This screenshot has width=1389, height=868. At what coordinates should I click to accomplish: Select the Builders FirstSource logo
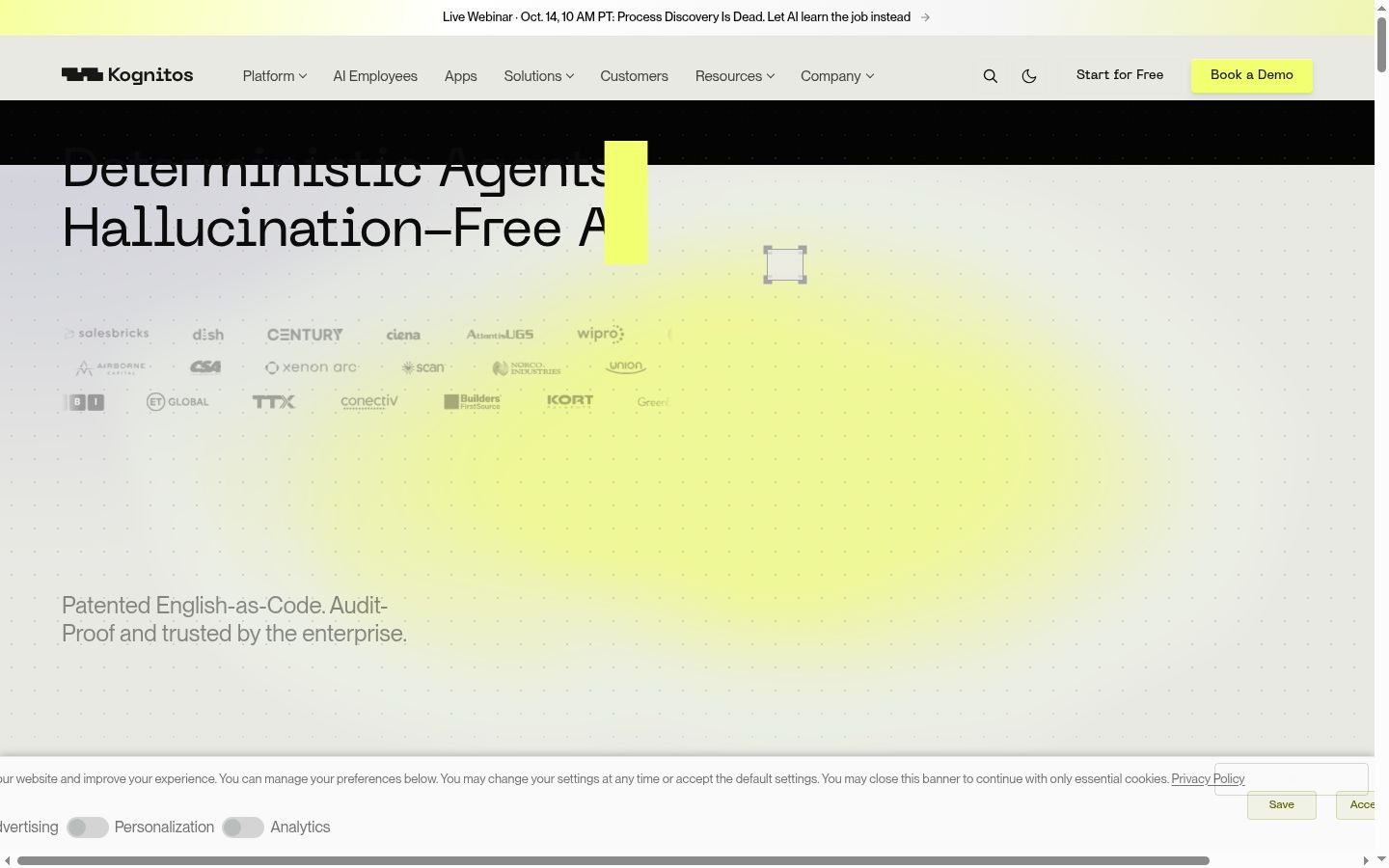pyautogui.click(x=473, y=401)
